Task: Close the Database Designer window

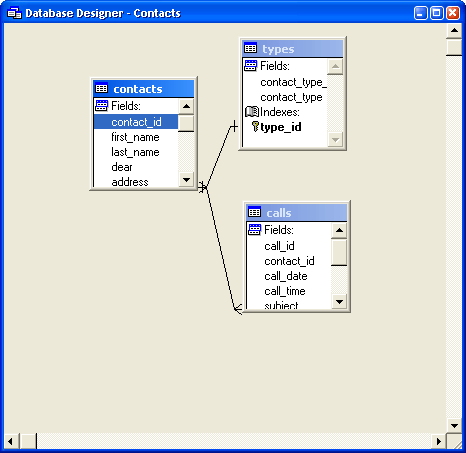Action: click(453, 13)
